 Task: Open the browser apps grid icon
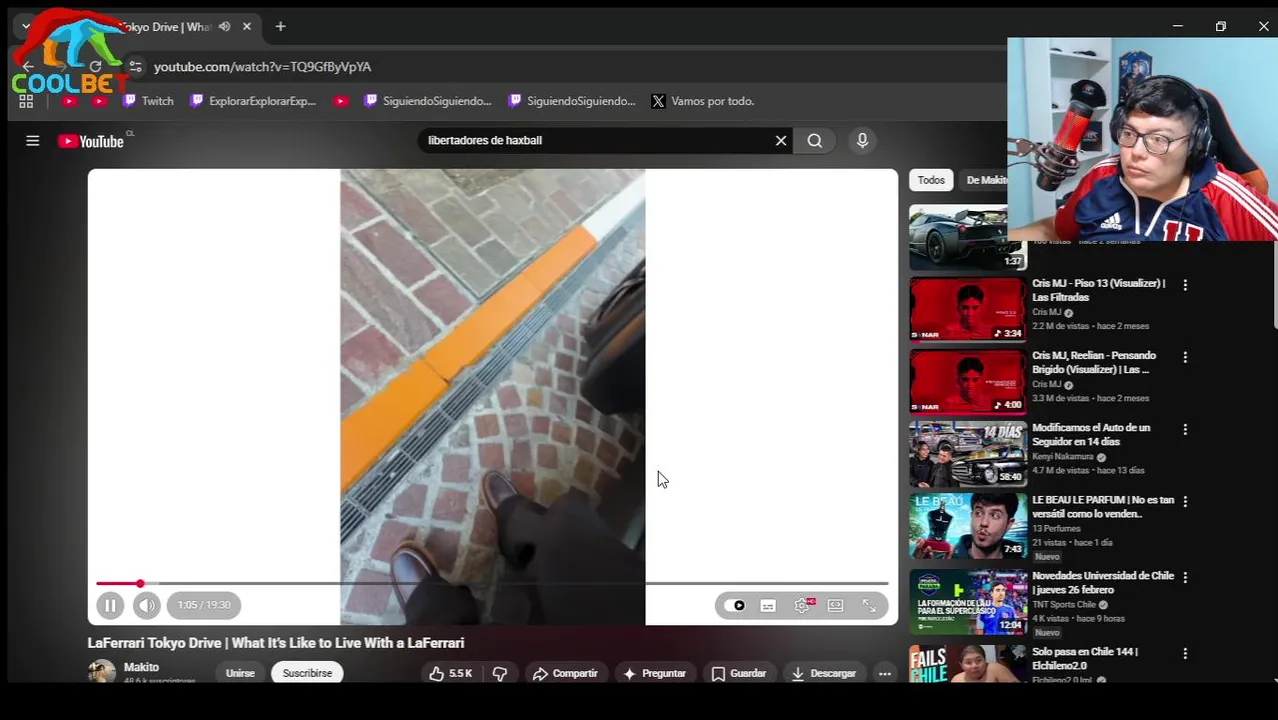point(26,101)
